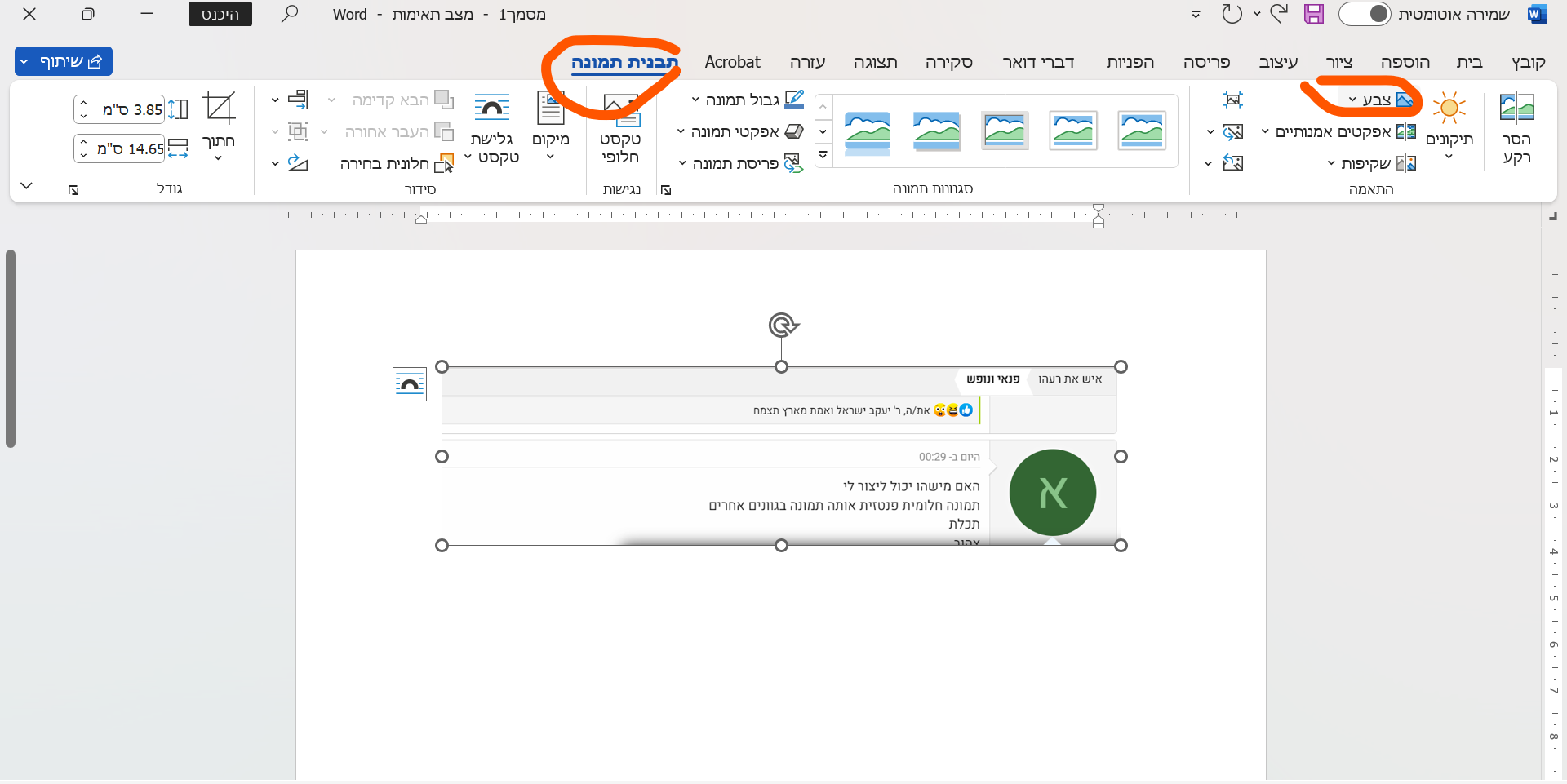Screen dimensions: 1567x784
Task: Open the Picture Styles dialog launcher
Action: pyautogui.click(x=666, y=190)
